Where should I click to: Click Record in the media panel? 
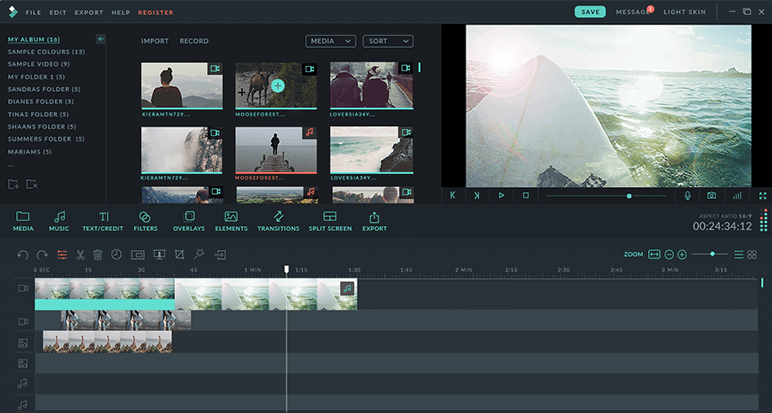click(x=194, y=41)
